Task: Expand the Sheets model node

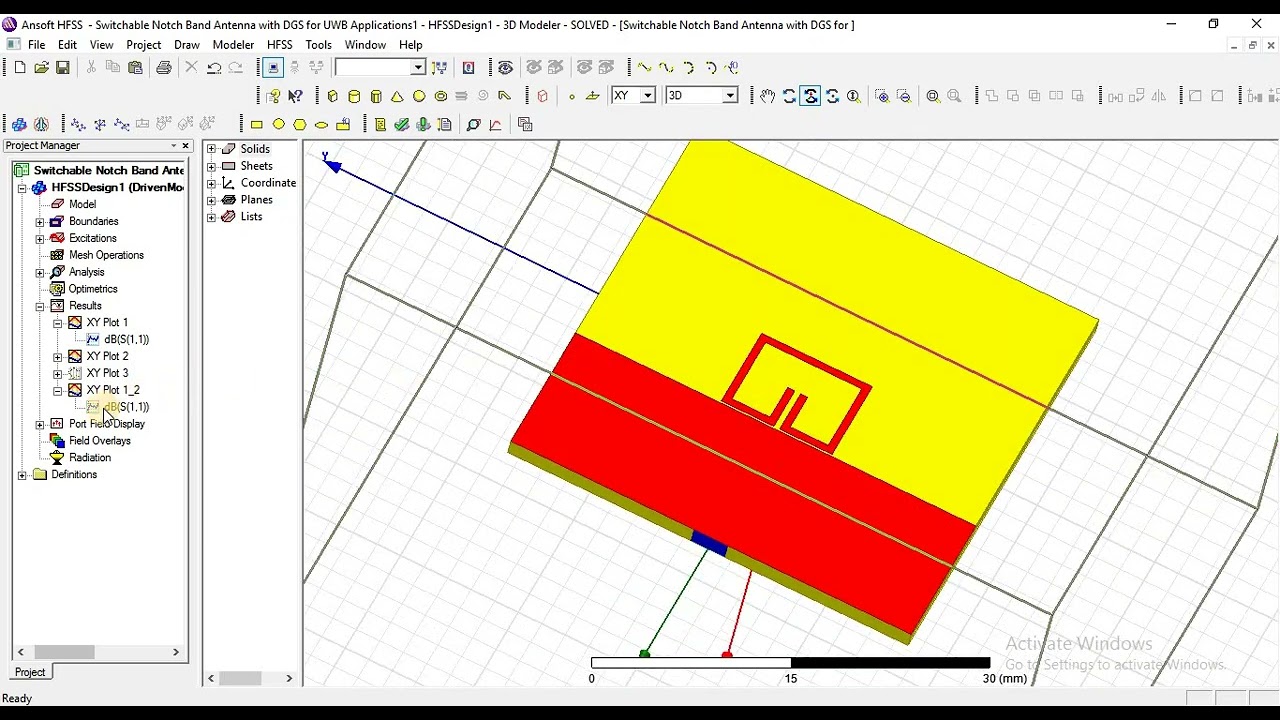Action: point(211,166)
